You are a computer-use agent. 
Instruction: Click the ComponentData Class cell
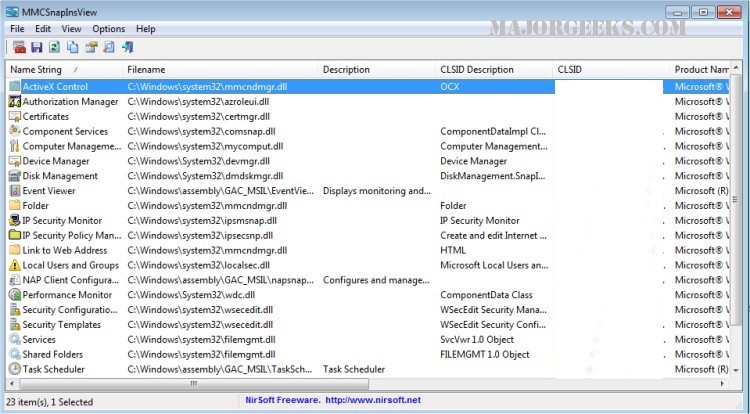point(486,294)
